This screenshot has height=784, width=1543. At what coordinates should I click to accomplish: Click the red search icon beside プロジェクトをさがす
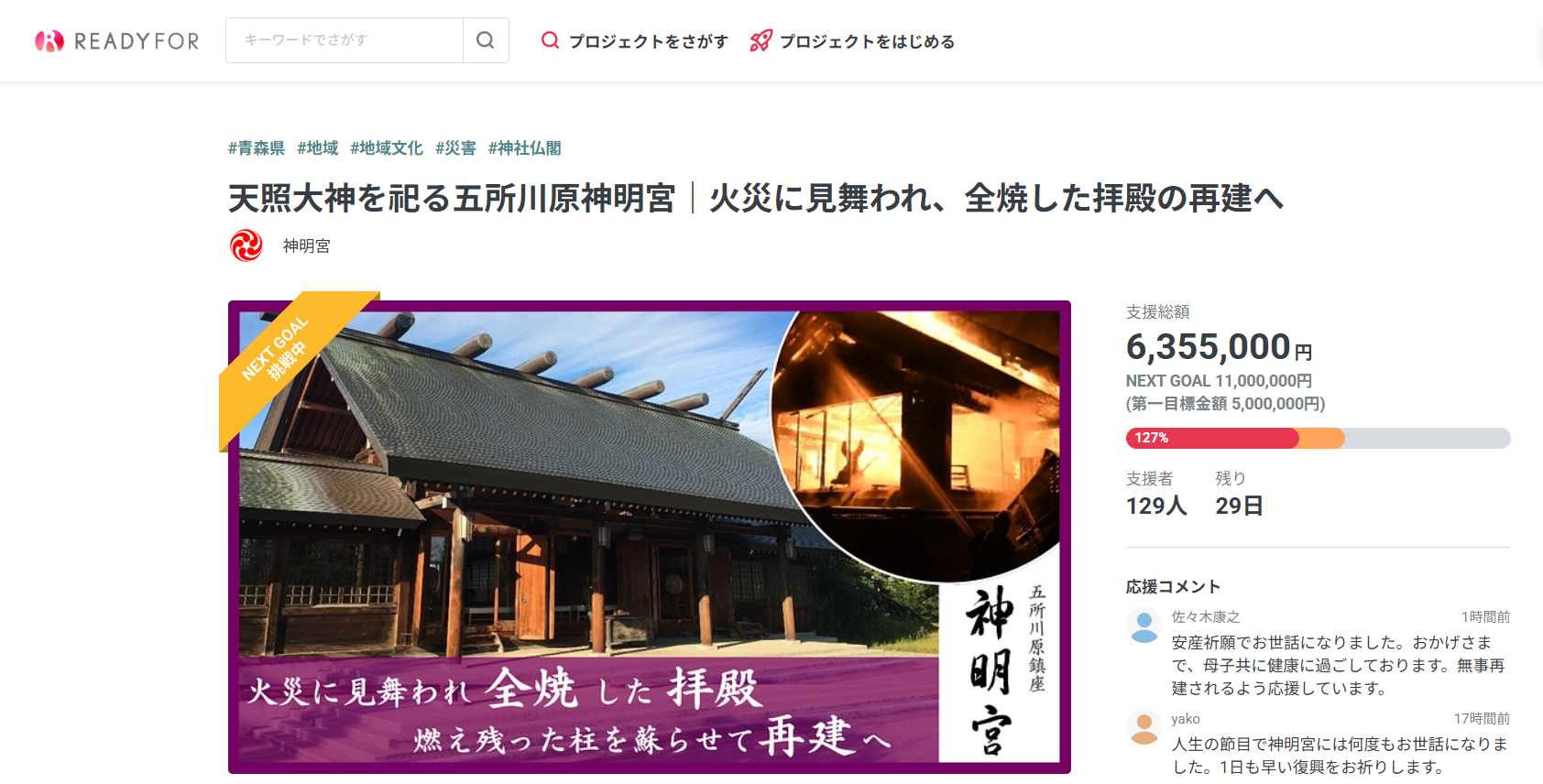(x=550, y=40)
